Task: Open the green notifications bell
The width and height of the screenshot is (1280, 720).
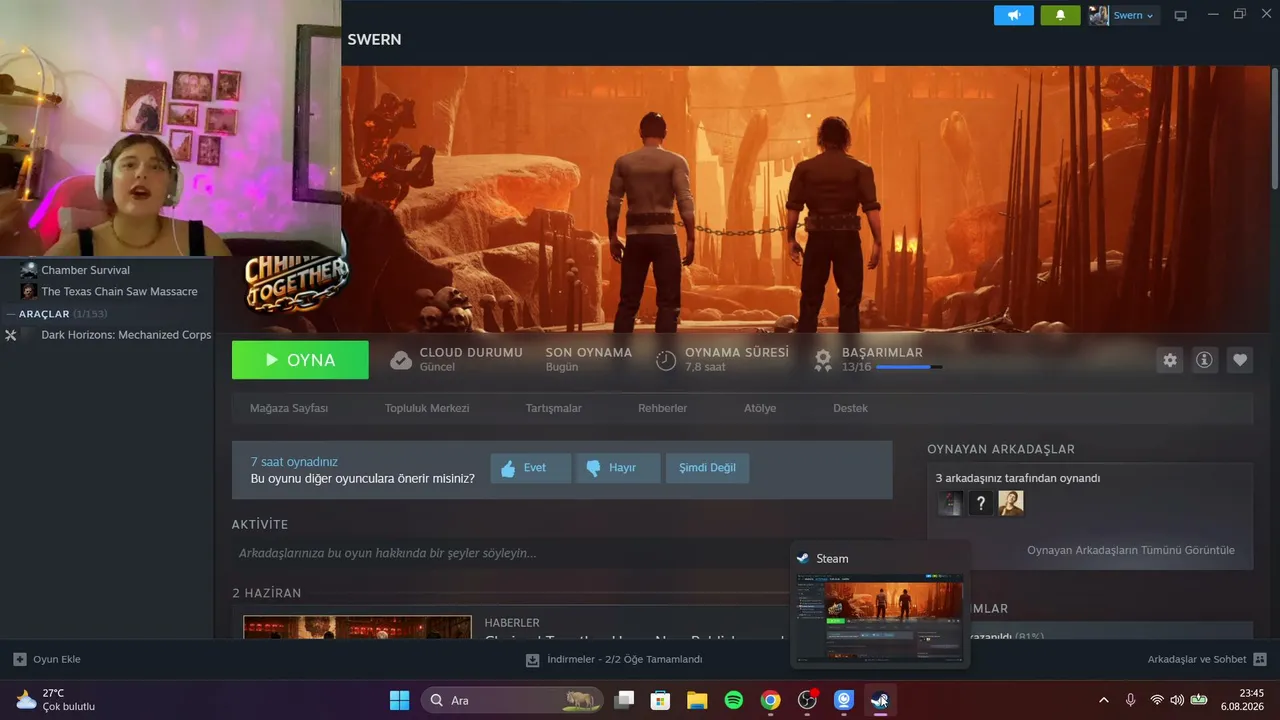Action: [1060, 15]
